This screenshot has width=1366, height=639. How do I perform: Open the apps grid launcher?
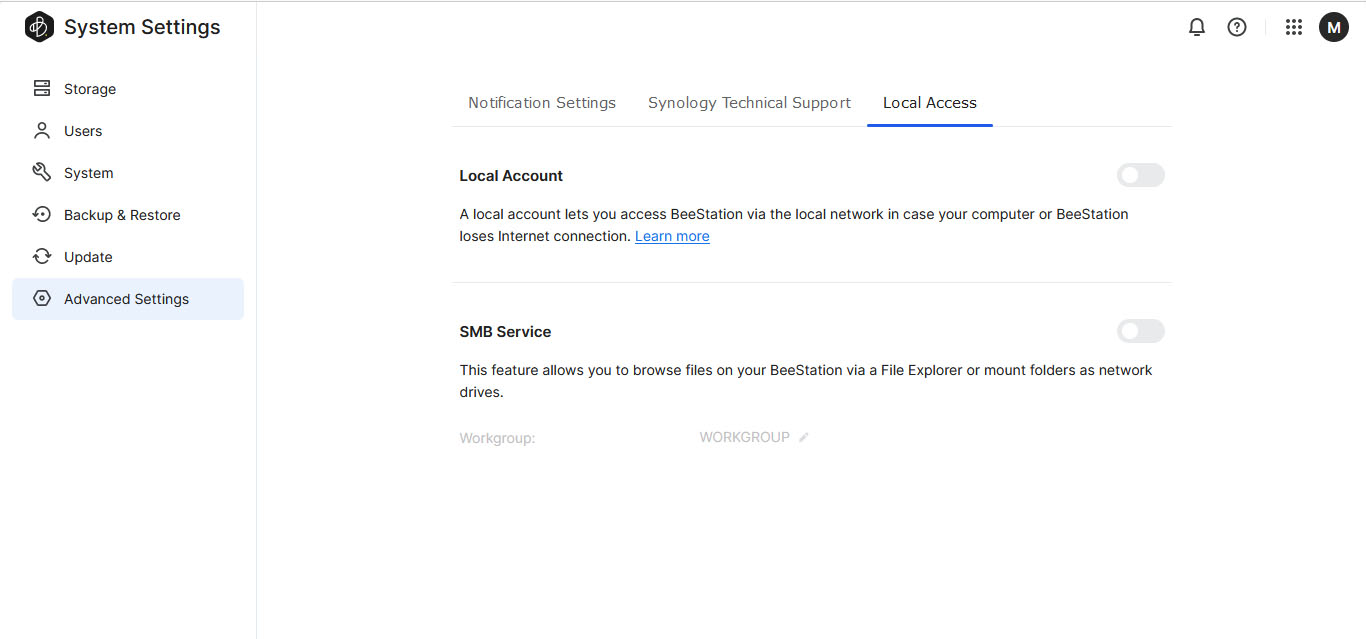click(x=1294, y=27)
